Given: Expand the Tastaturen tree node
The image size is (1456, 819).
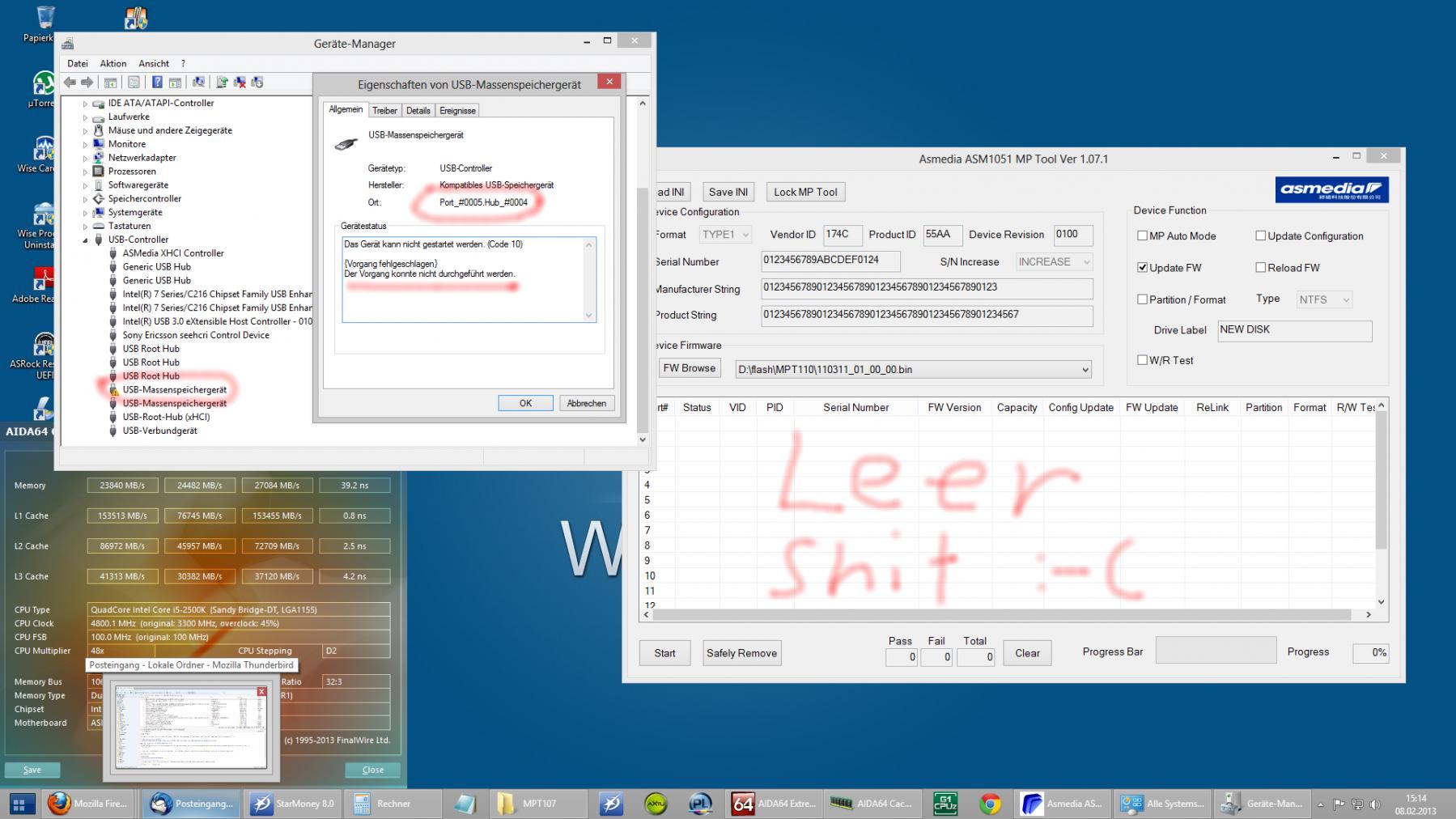Looking at the screenshot, I should pyautogui.click(x=85, y=227).
